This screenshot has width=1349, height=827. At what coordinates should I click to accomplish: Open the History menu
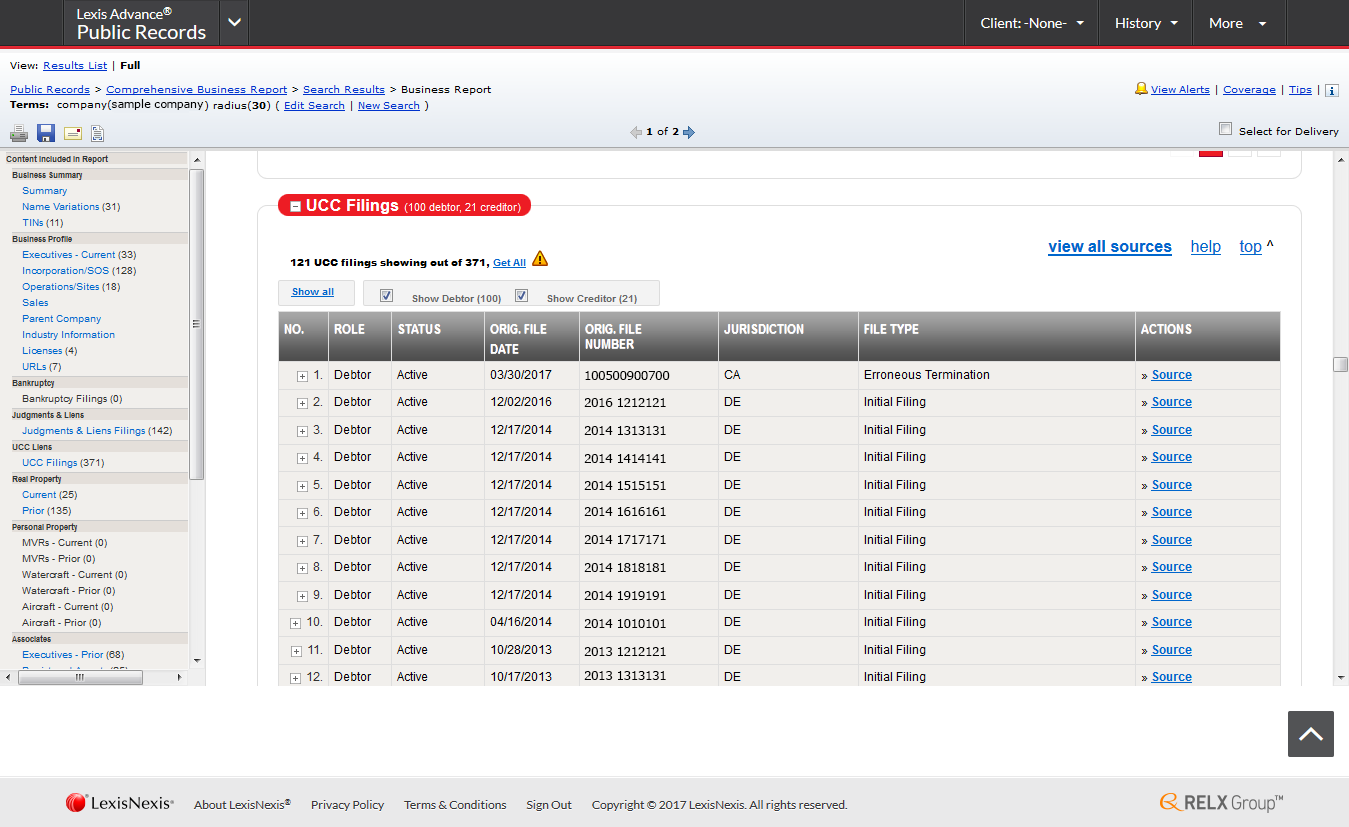[1146, 23]
